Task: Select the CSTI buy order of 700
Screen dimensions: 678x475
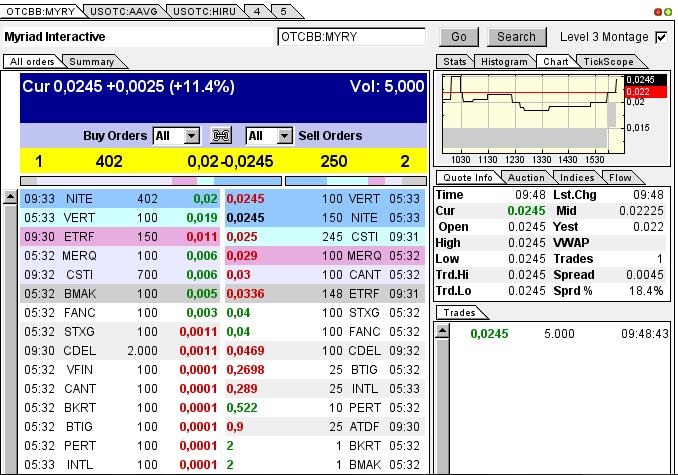Action: (120, 275)
